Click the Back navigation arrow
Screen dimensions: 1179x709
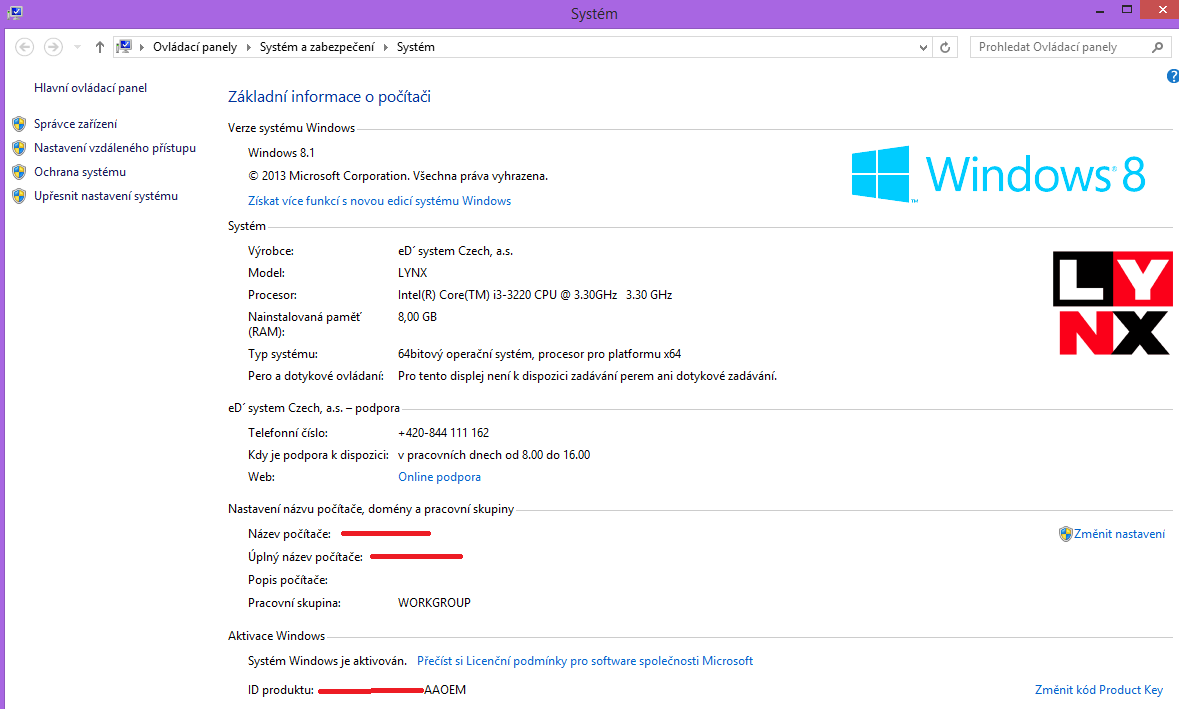coord(24,47)
